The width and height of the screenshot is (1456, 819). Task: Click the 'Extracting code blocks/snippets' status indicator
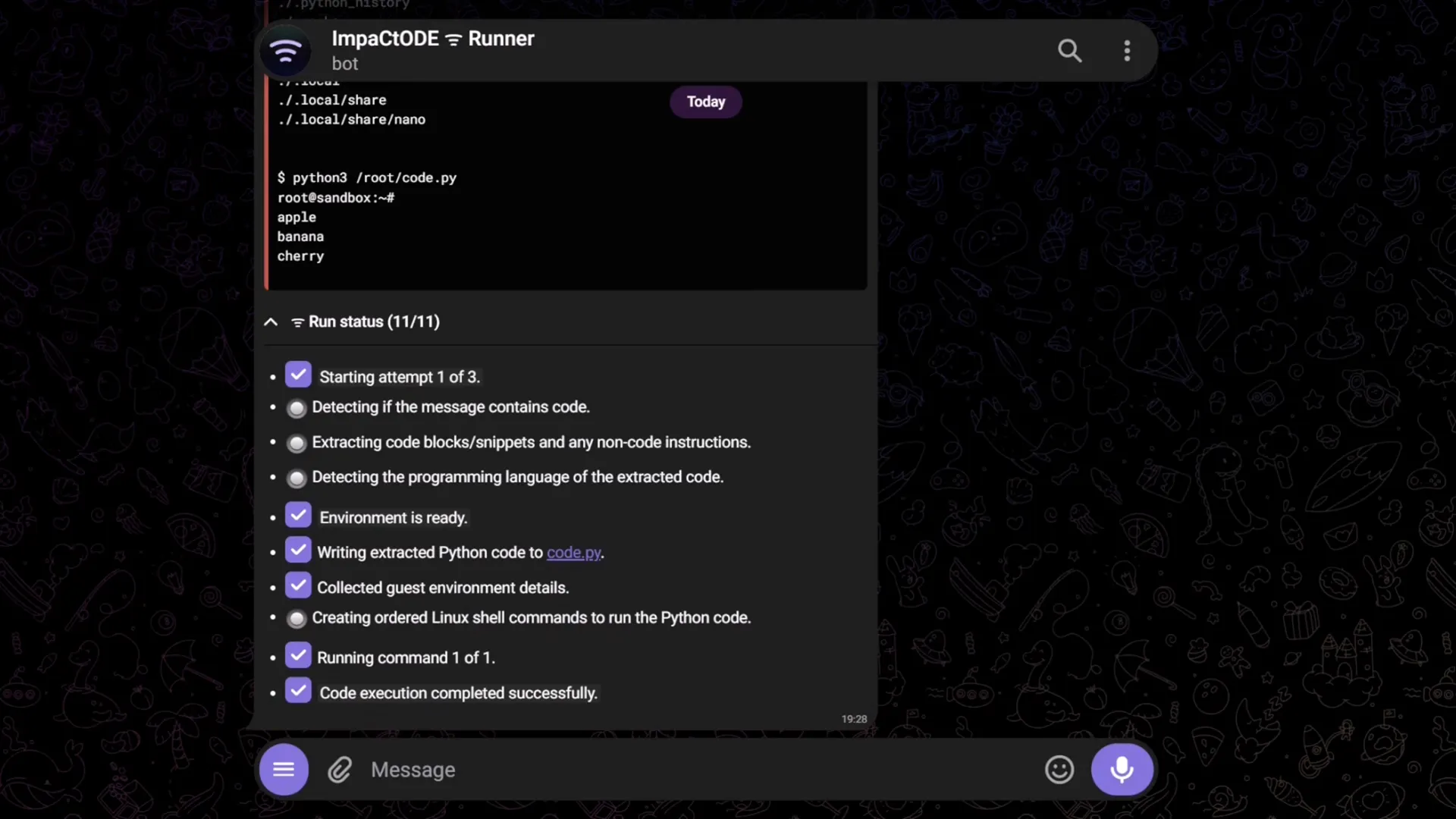tap(297, 444)
